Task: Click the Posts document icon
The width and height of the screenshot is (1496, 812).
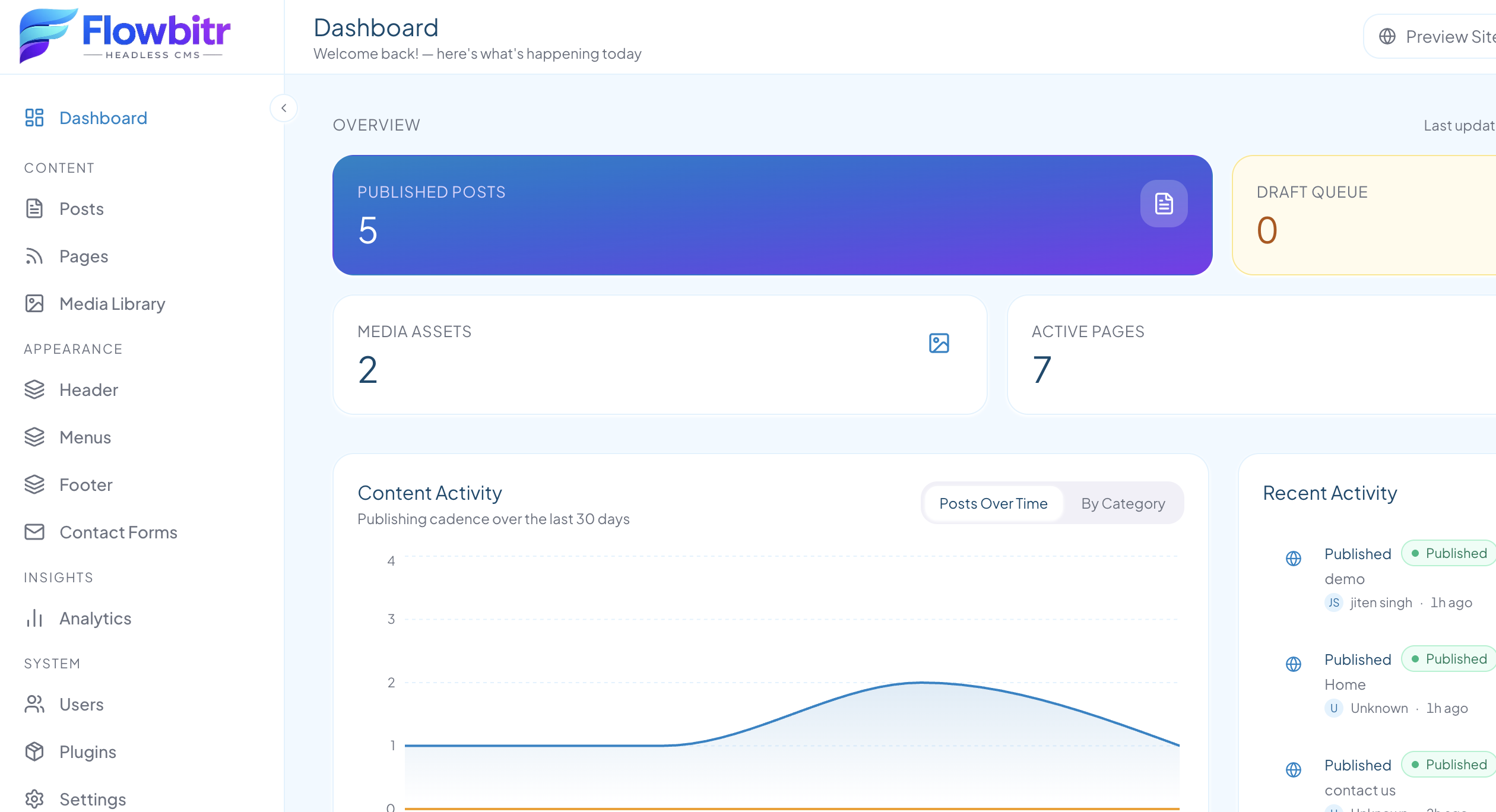Action: [34, 208]
